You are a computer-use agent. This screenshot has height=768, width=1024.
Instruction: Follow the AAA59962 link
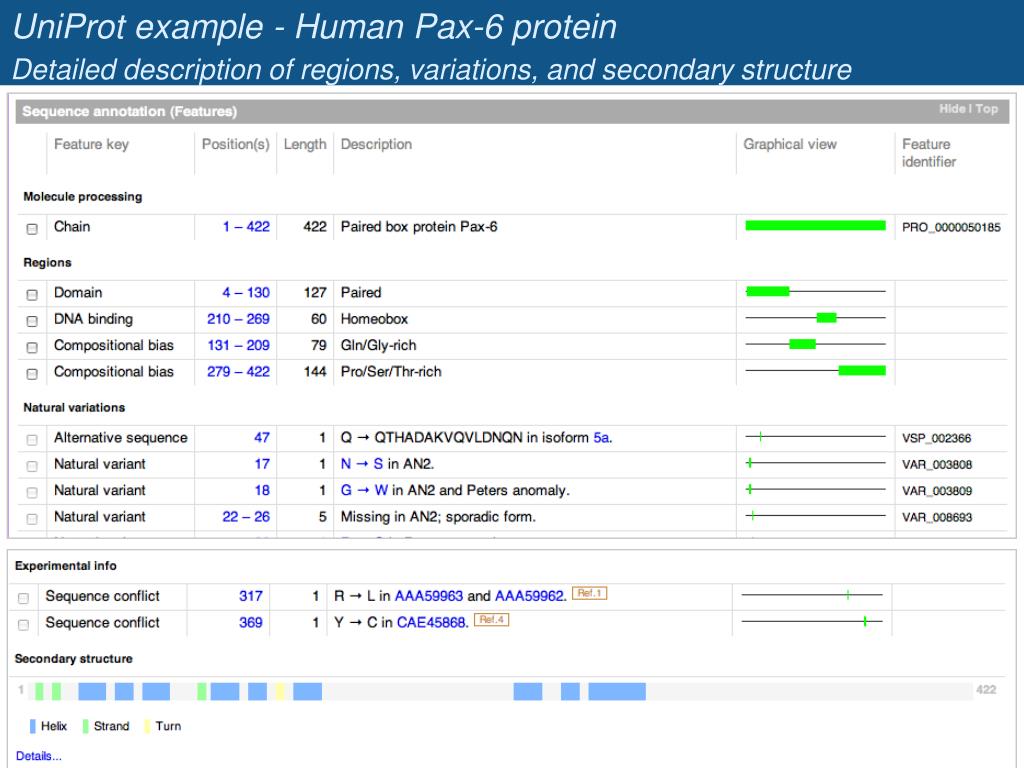(529, 596)
